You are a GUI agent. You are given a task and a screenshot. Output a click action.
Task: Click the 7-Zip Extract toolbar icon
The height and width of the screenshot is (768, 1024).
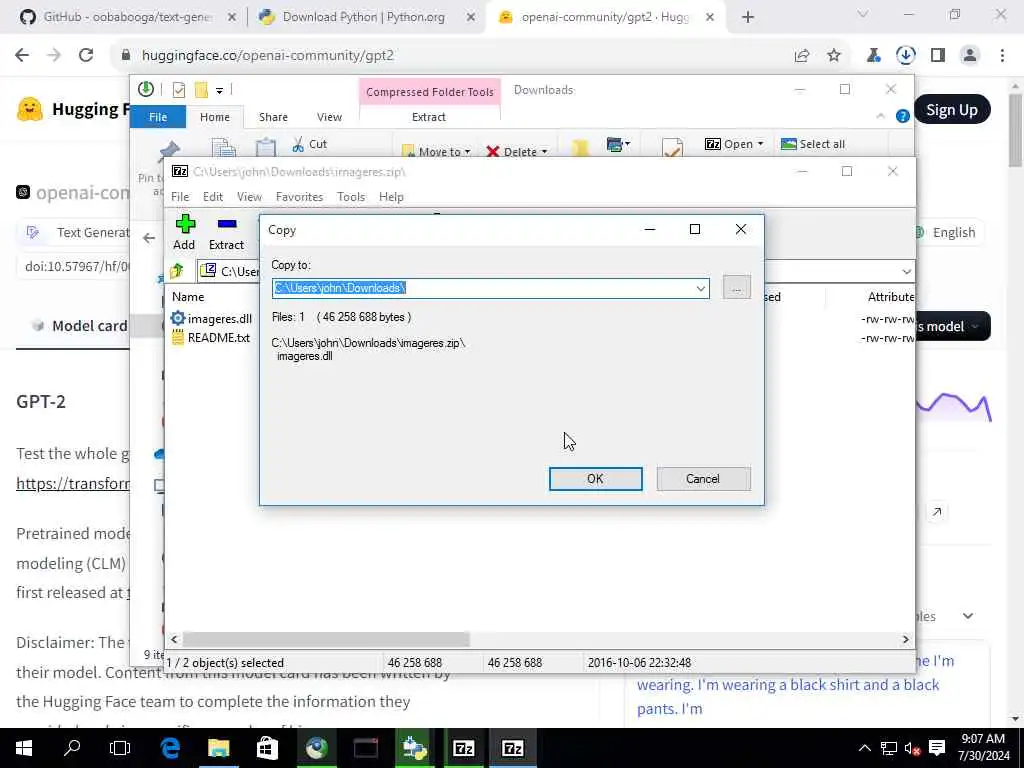226,232
